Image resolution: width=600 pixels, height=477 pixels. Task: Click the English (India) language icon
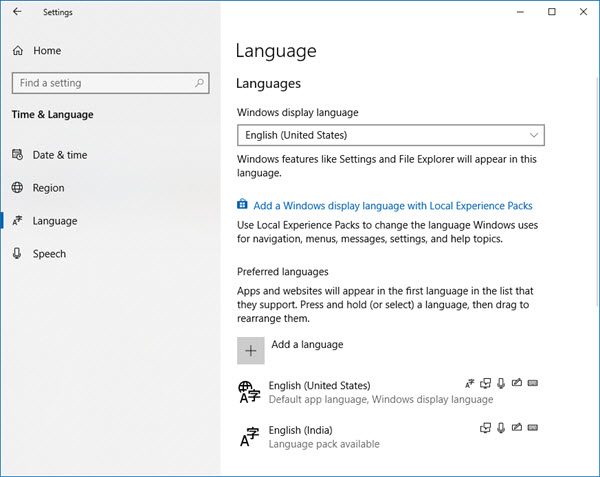[x=250, y=435]
